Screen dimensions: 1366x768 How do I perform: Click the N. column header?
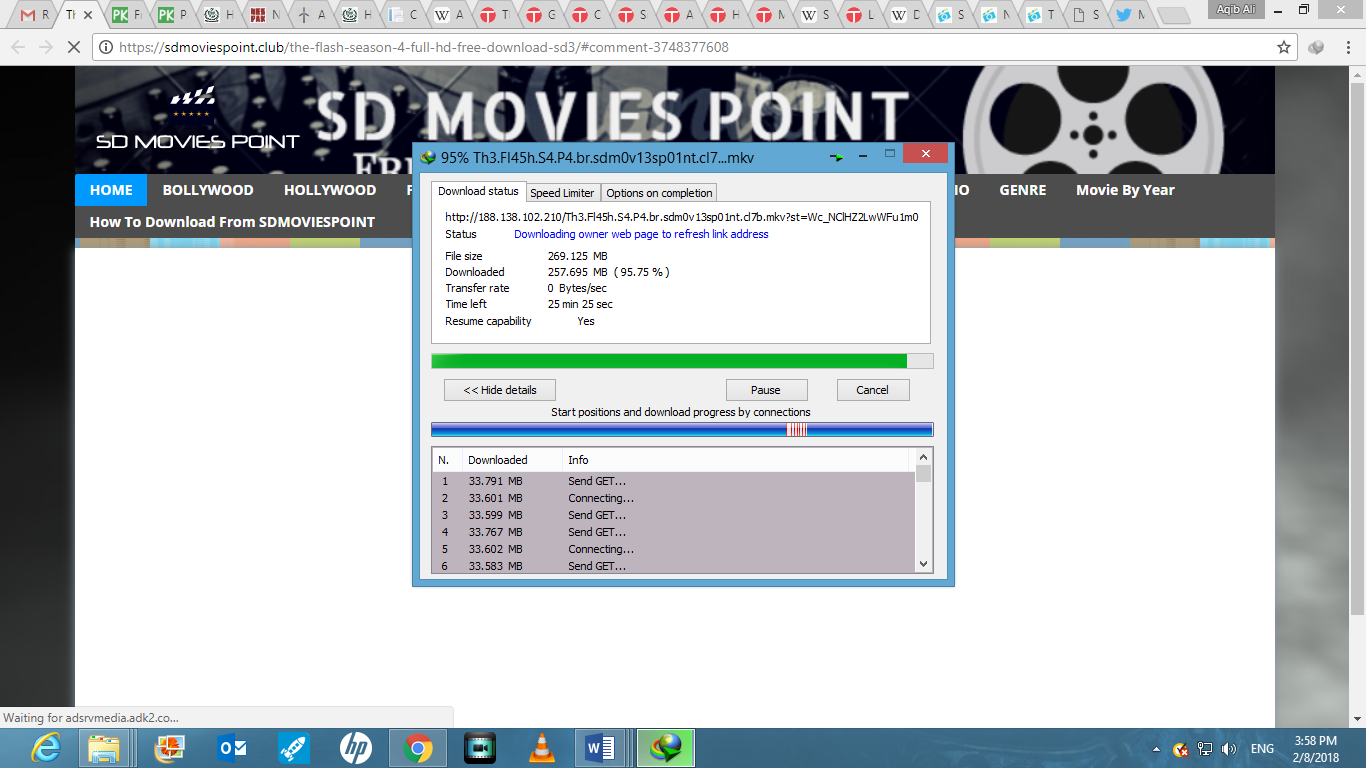point(447,460)
